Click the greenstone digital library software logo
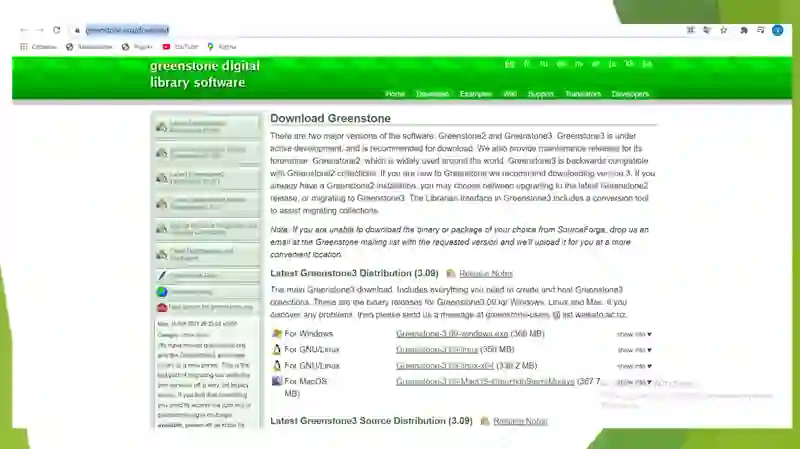 point(205,74)
